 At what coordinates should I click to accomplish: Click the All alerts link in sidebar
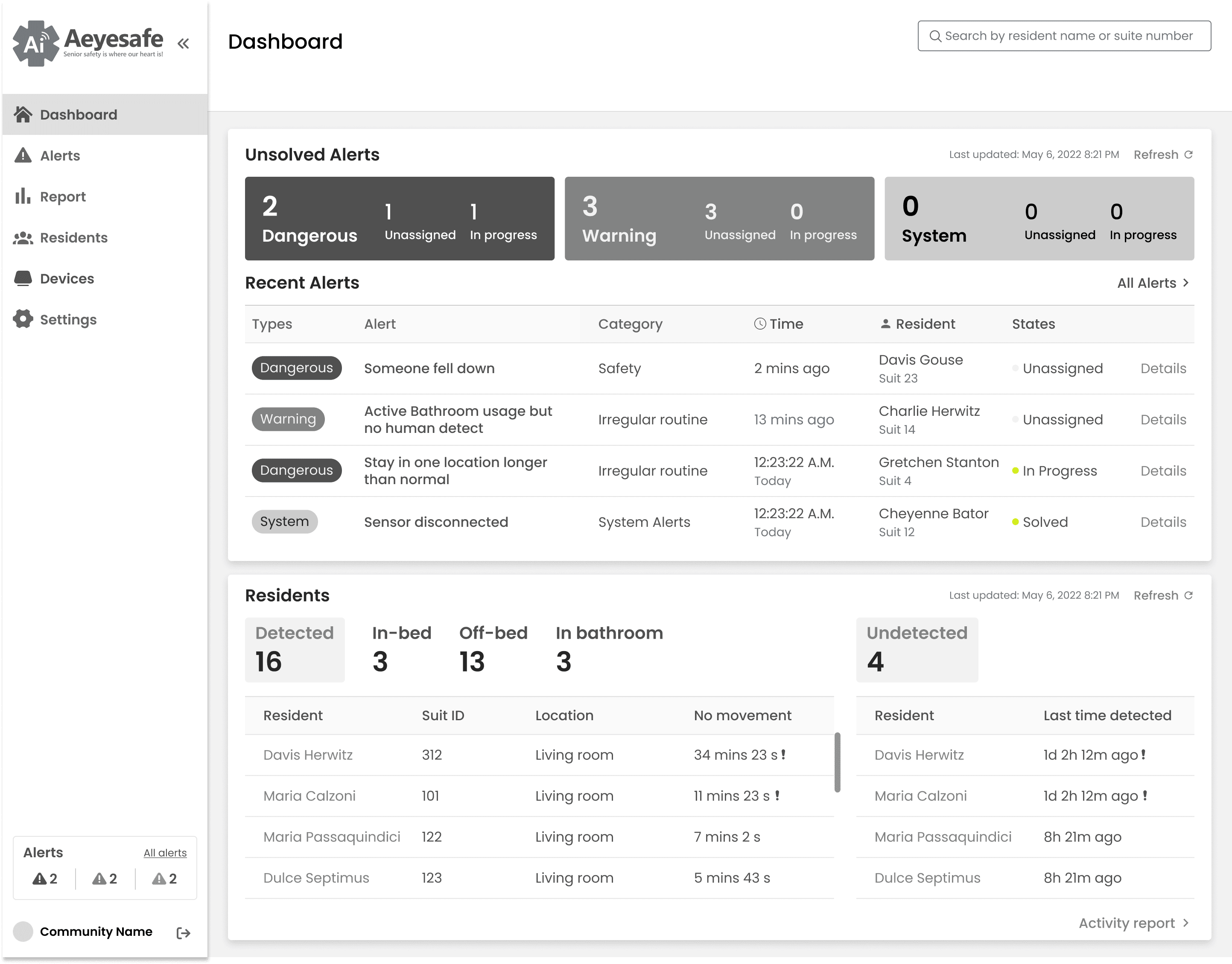click(165, 852)
